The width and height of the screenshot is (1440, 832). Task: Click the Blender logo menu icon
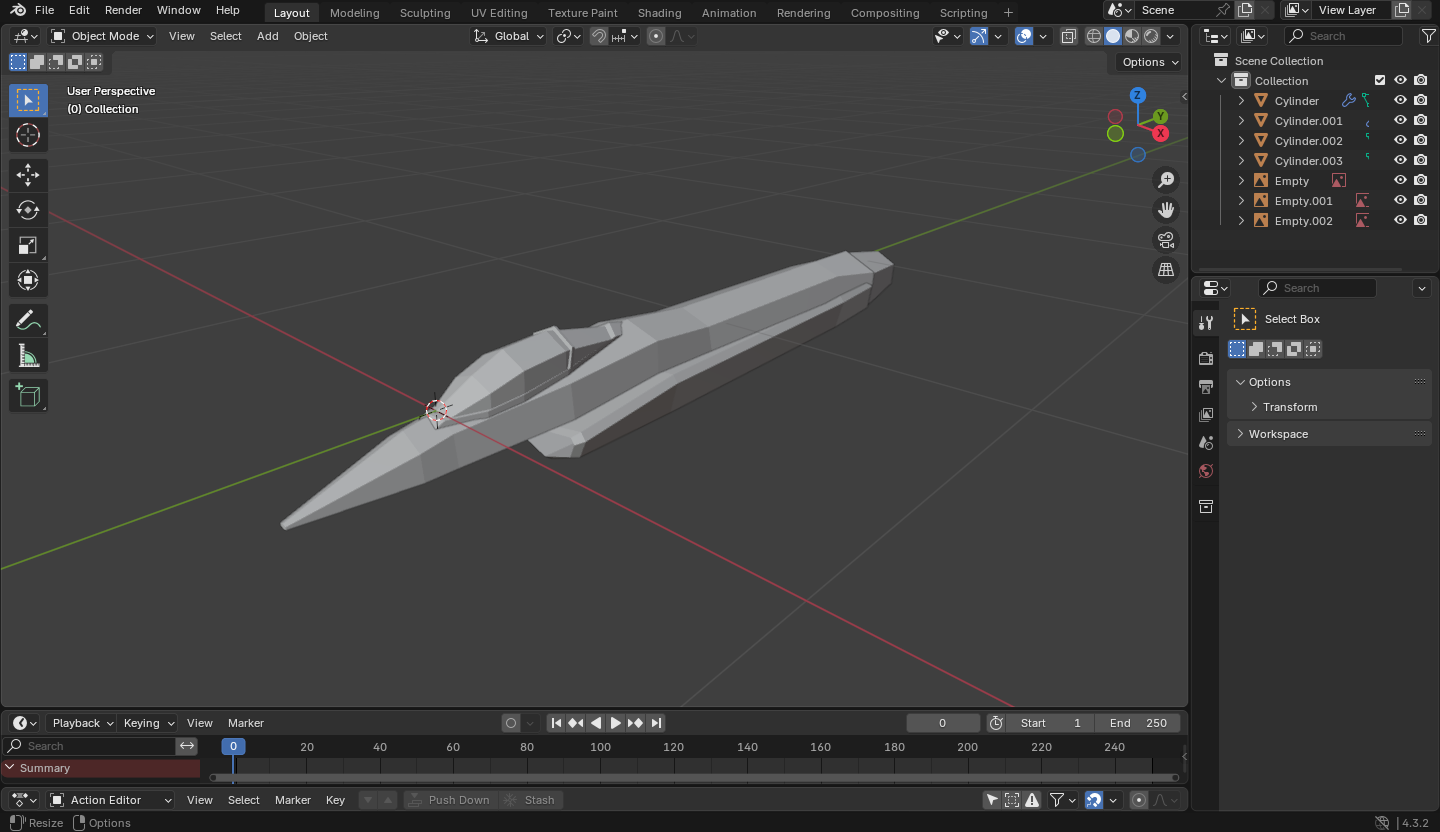pyautogui.click(x=18, y=10)
